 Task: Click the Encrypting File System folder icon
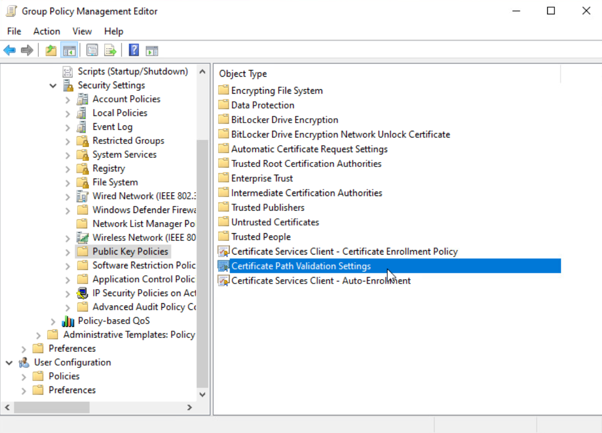[x=223, y=90]
